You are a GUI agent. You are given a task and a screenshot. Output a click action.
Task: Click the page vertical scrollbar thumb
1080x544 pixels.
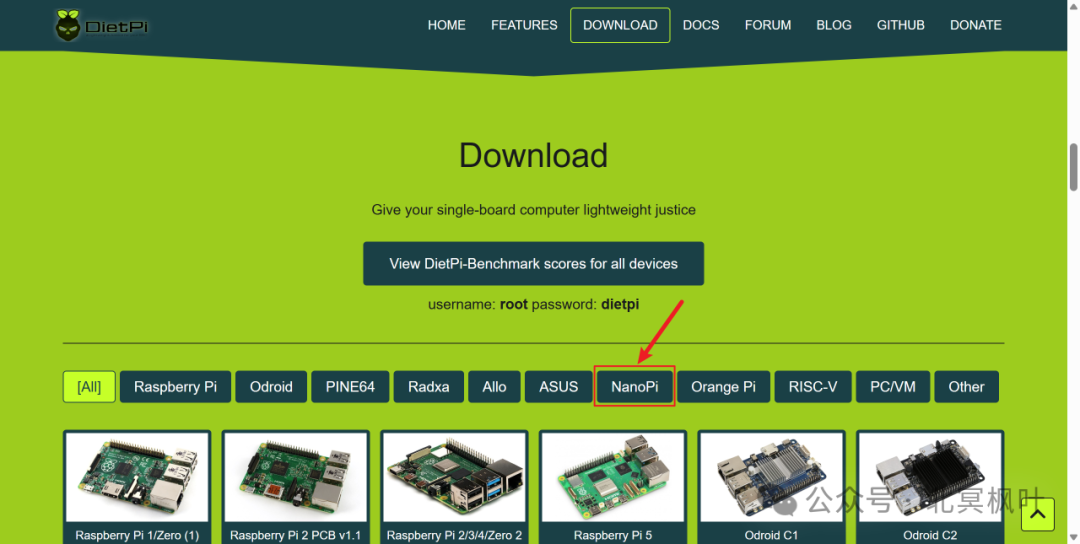(1073, 166)
